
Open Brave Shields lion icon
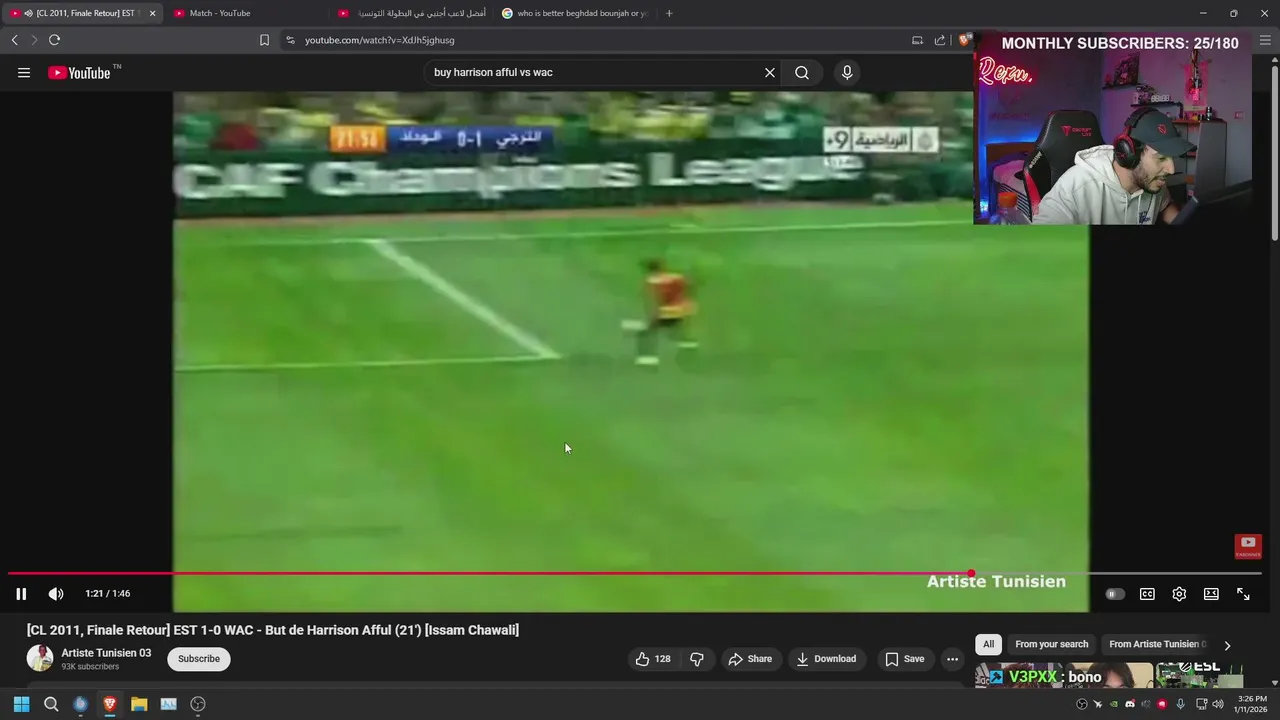tap(964, 40)
